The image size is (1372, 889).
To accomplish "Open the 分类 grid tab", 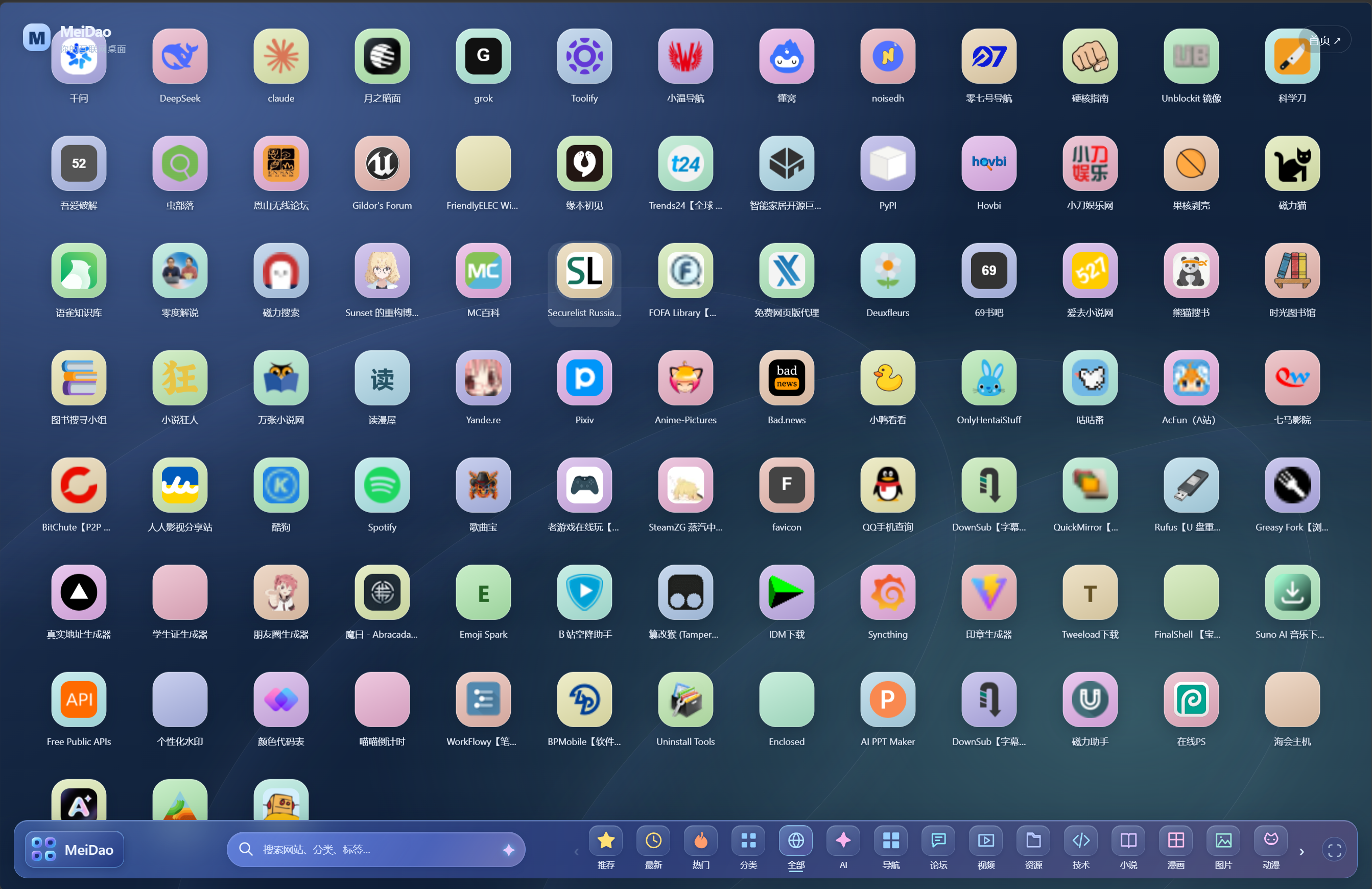I will [748, 849].
